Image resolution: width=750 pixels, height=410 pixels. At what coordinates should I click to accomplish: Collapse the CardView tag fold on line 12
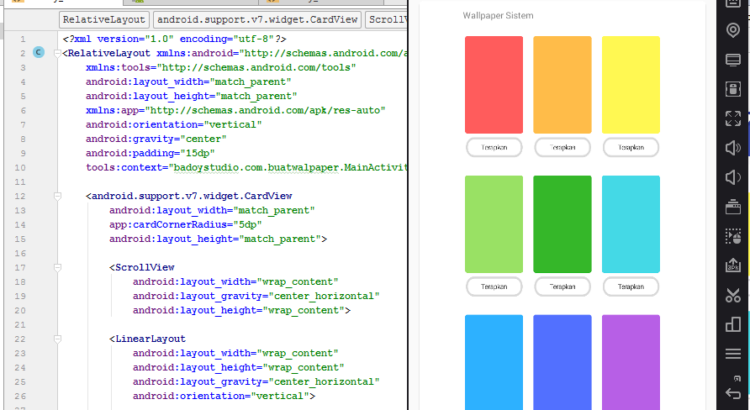[56, 197]
